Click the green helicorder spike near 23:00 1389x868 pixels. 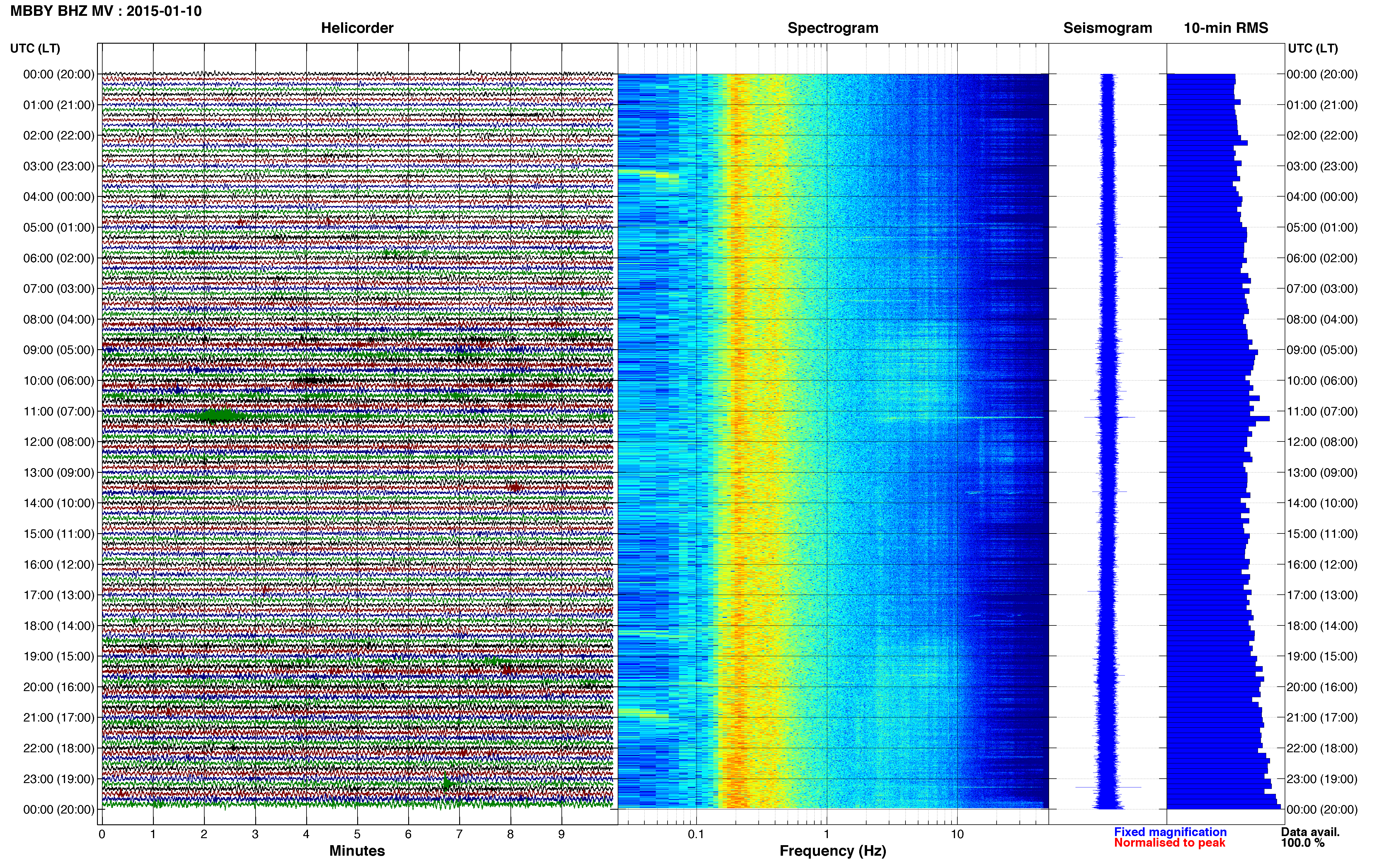447,782
